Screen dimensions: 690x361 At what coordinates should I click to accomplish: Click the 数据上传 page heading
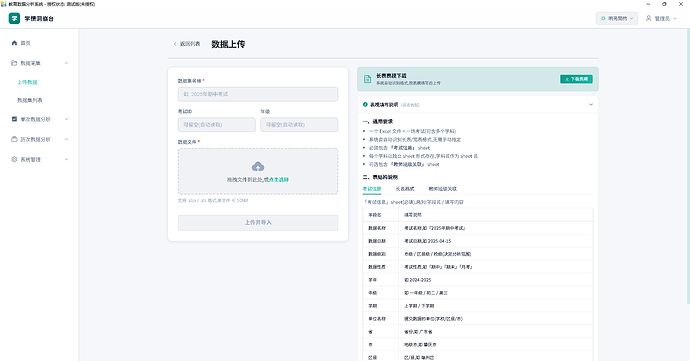click(228, 44)
